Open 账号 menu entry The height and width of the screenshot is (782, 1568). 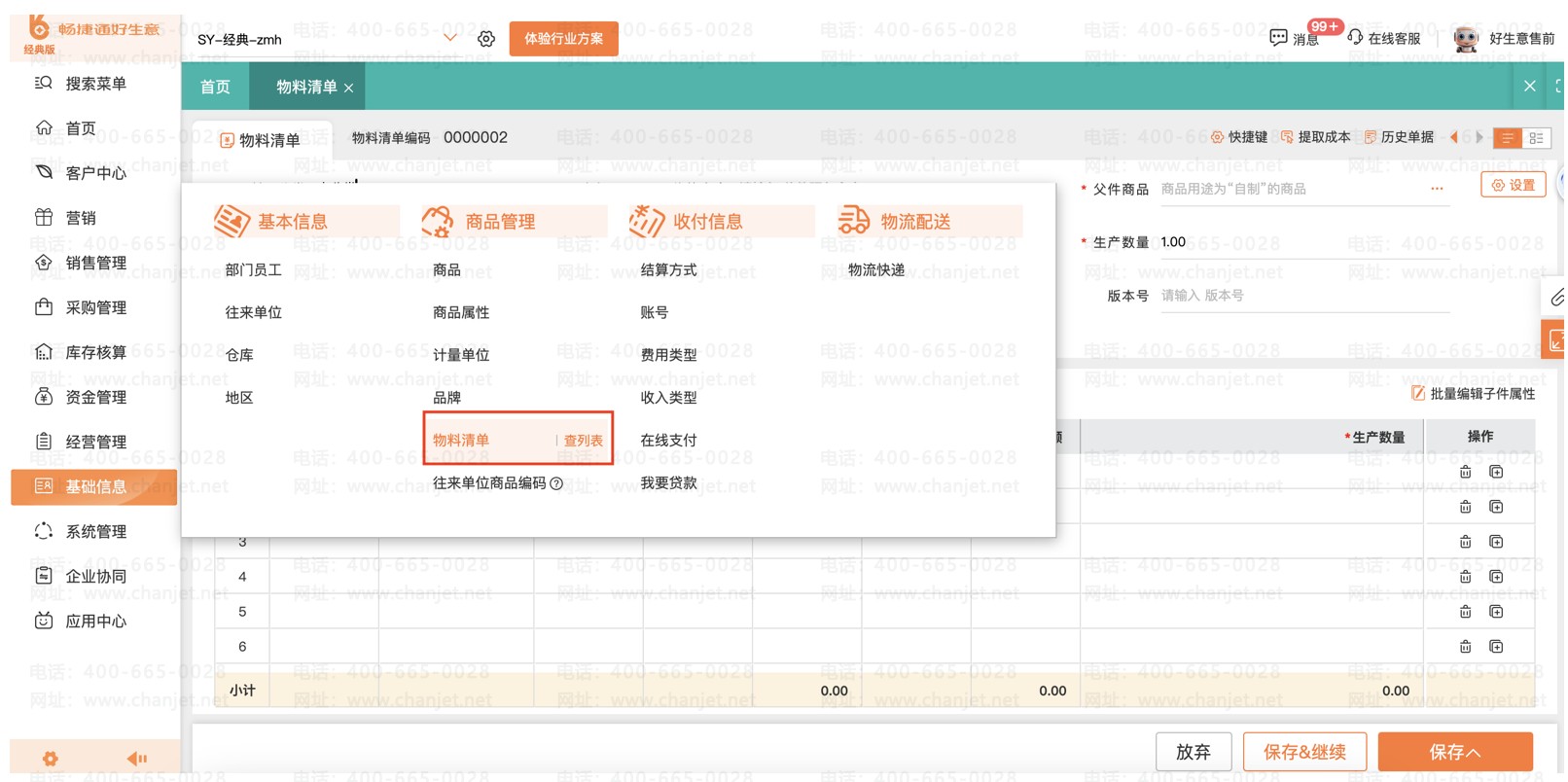point(654,312)
